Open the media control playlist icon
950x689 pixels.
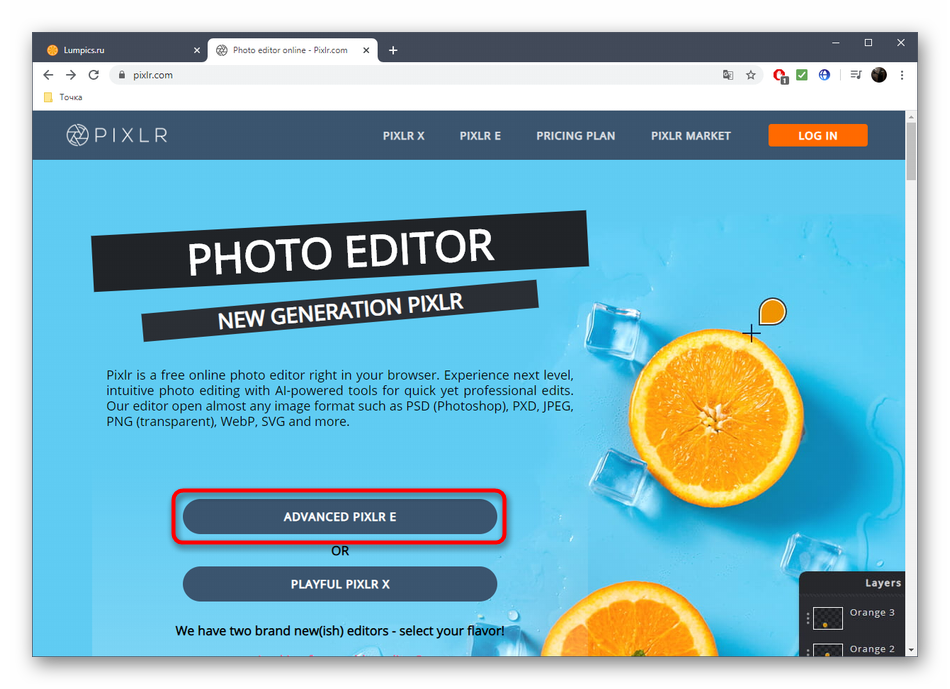pos(855,75)
